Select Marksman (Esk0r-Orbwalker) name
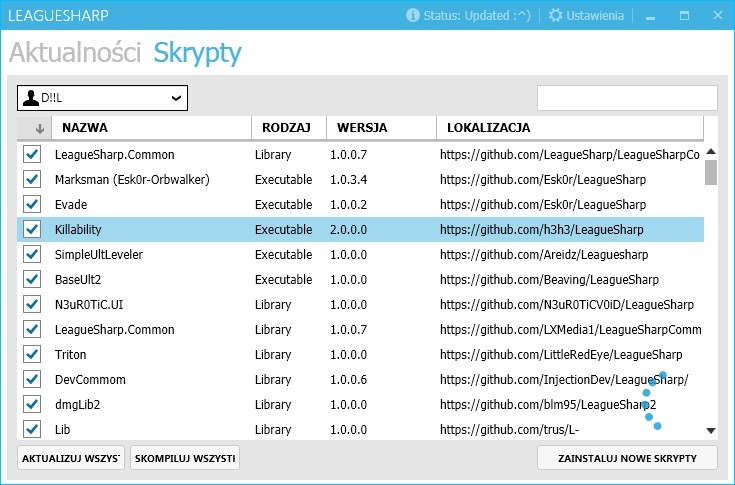The image size is (735, 485). pyautogui.click(x=132, y=179)
